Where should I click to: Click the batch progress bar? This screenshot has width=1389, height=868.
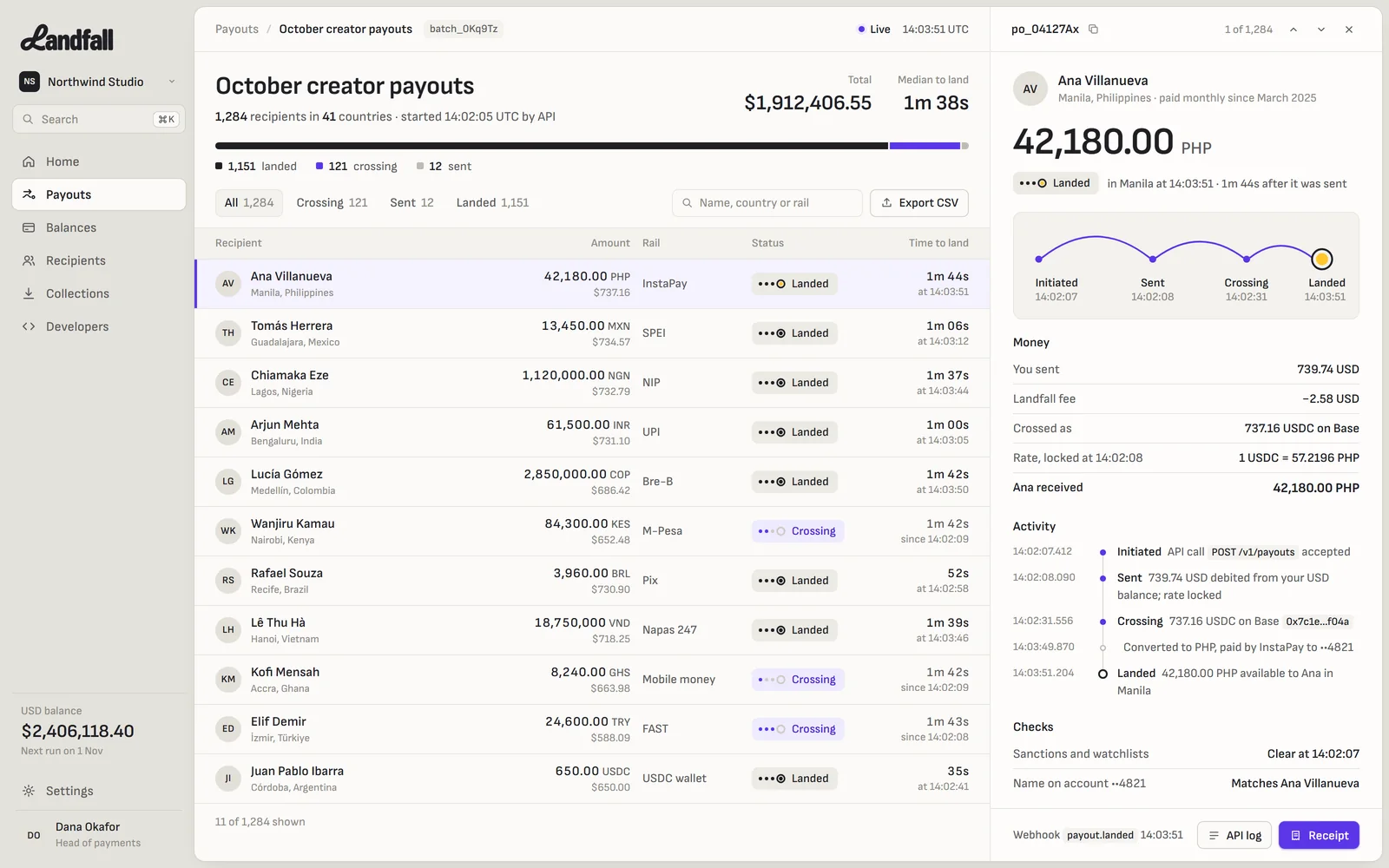pos(592,146)
